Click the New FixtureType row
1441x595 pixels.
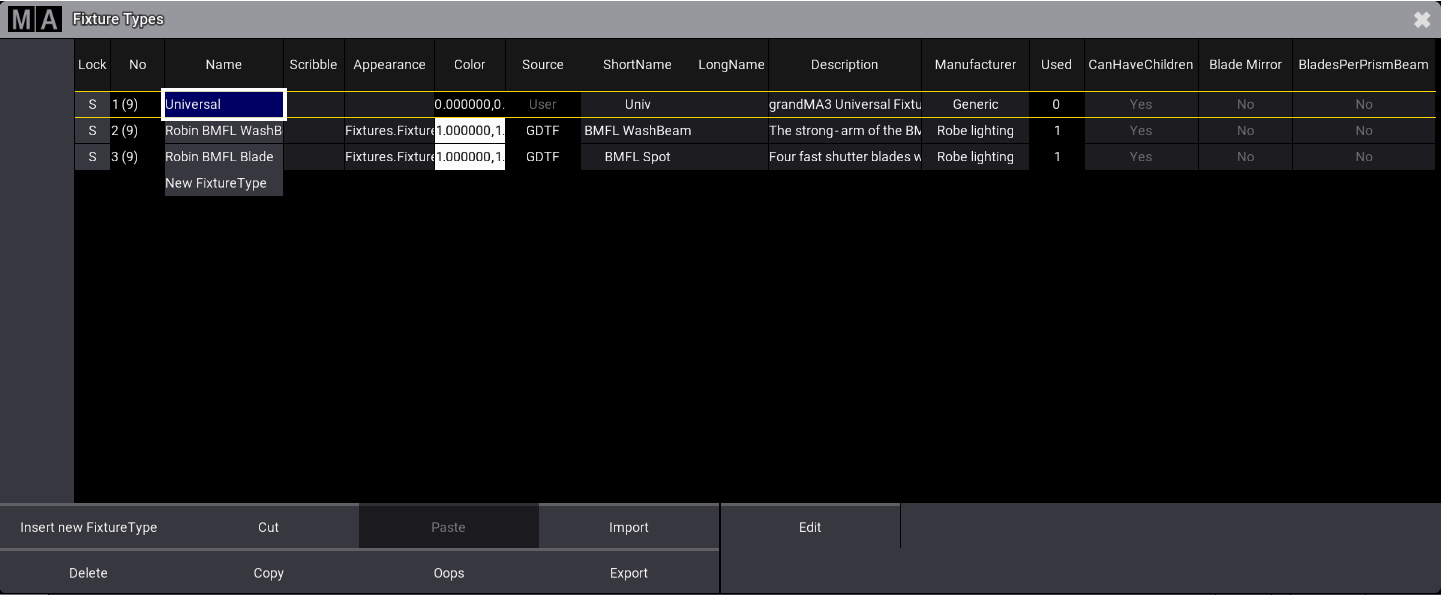pyautogui.click(x=224, y=183)
